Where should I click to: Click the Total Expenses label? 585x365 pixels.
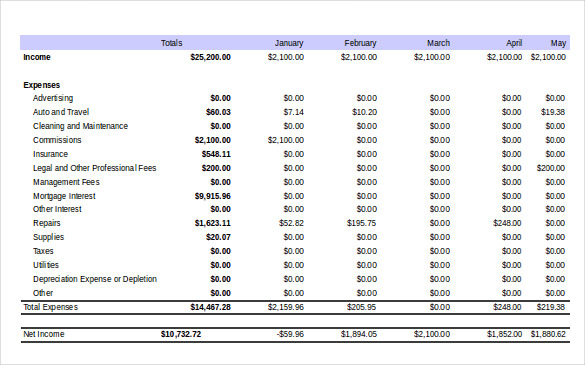click(x=51, y=307)
